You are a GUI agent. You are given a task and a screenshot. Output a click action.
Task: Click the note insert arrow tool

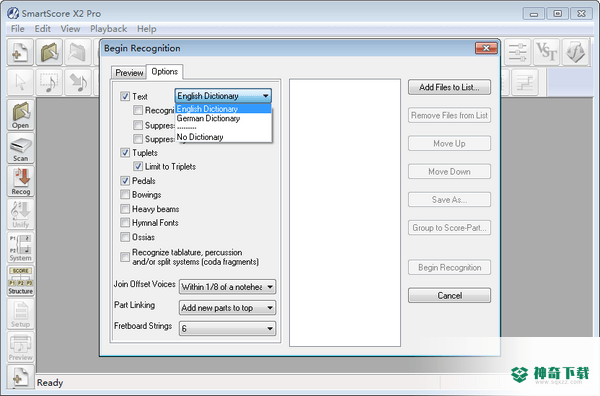tap(78, 82)
